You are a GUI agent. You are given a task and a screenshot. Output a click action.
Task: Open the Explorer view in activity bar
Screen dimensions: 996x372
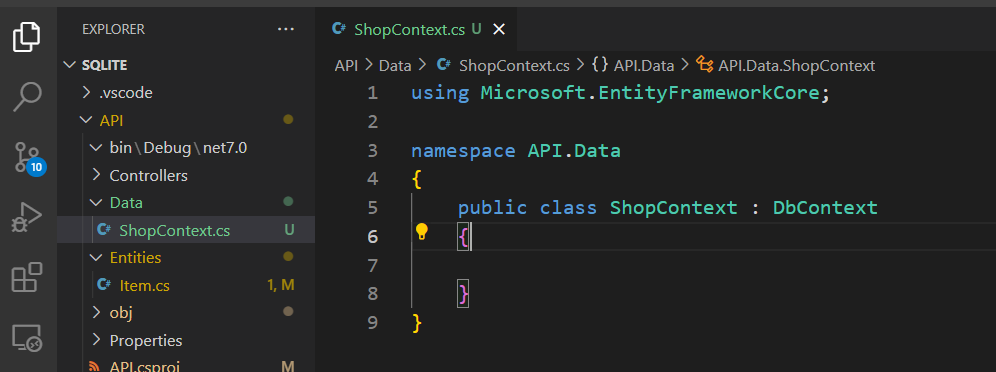click(x=27, y=36)
